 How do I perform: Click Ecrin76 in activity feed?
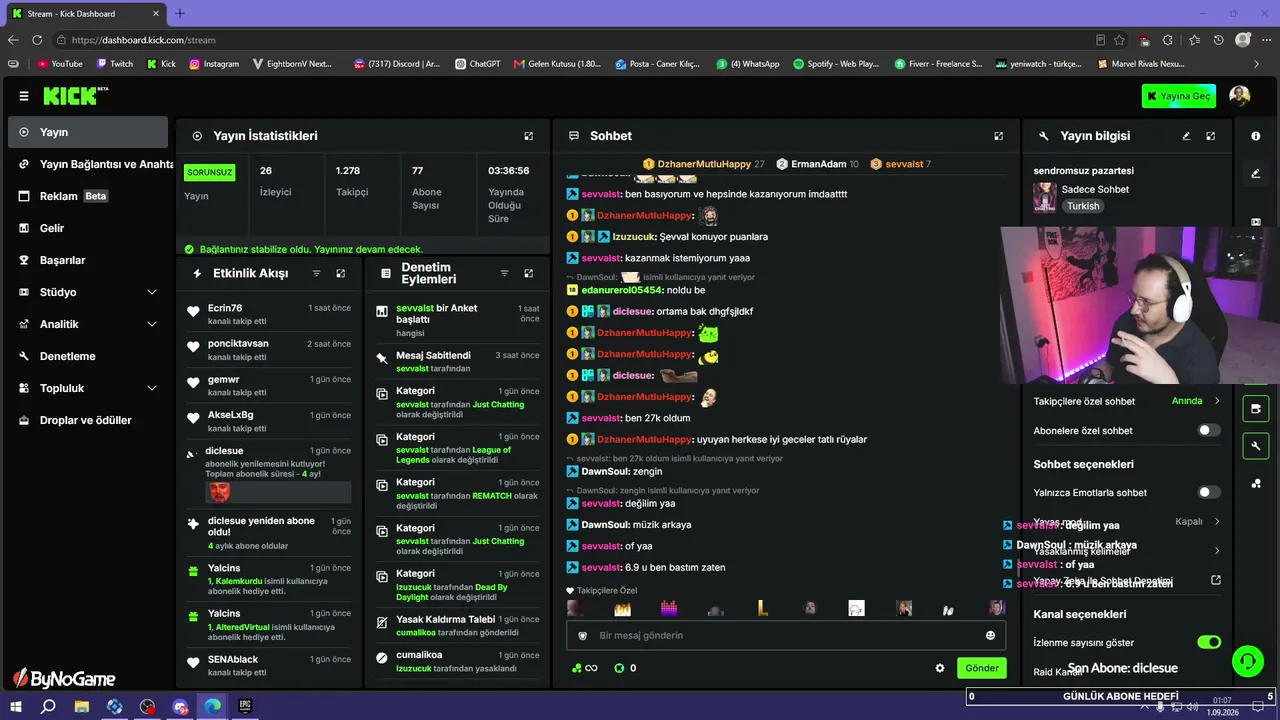(x=225, y=308)
